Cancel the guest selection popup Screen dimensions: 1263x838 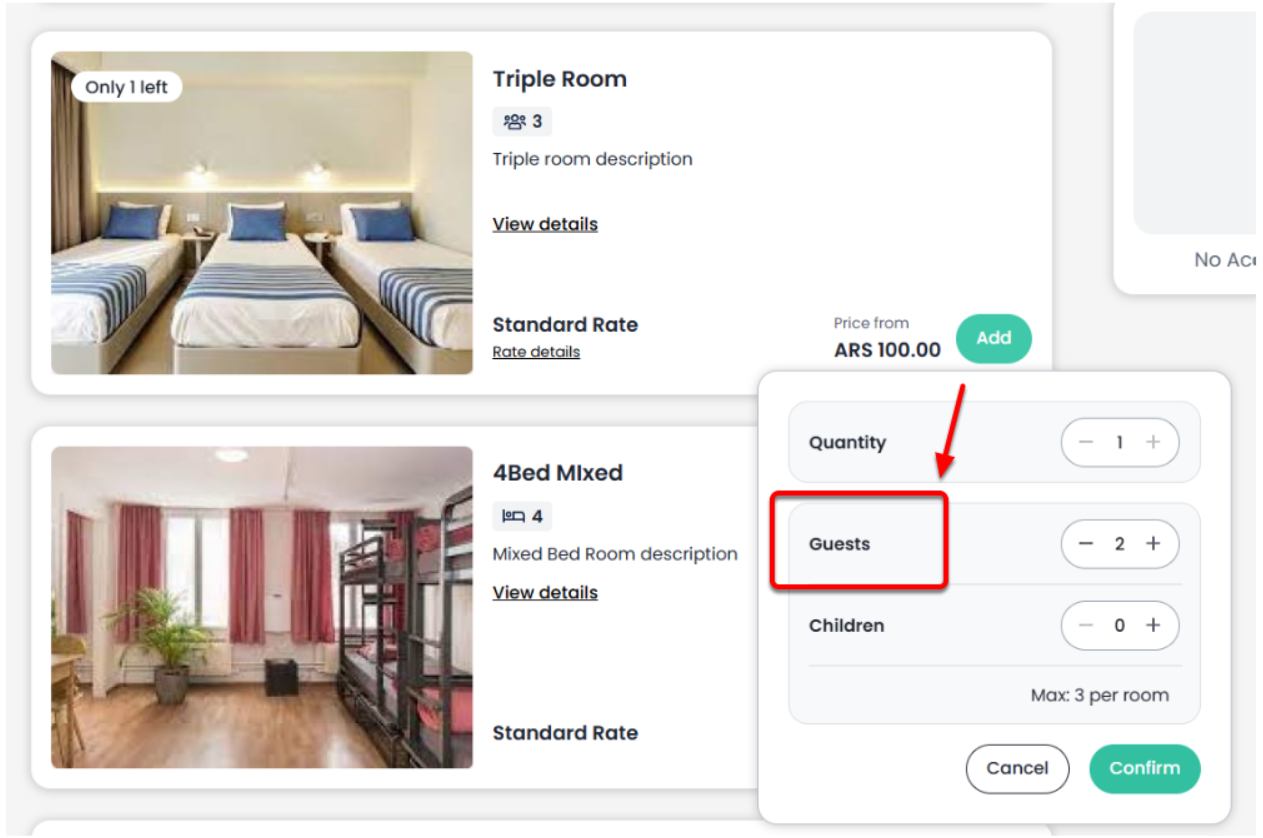[x=1017, y=768]
